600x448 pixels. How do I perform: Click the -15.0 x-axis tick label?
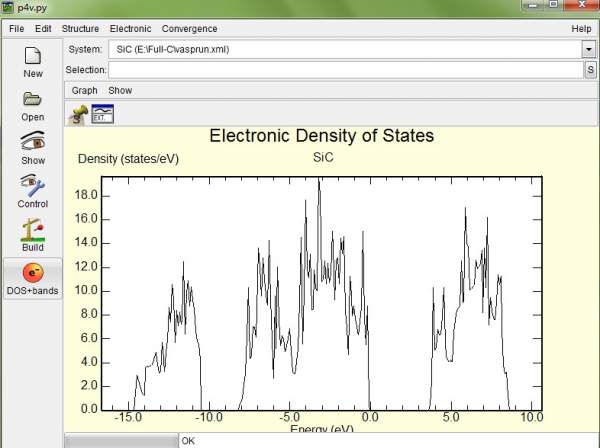(128, 417)
